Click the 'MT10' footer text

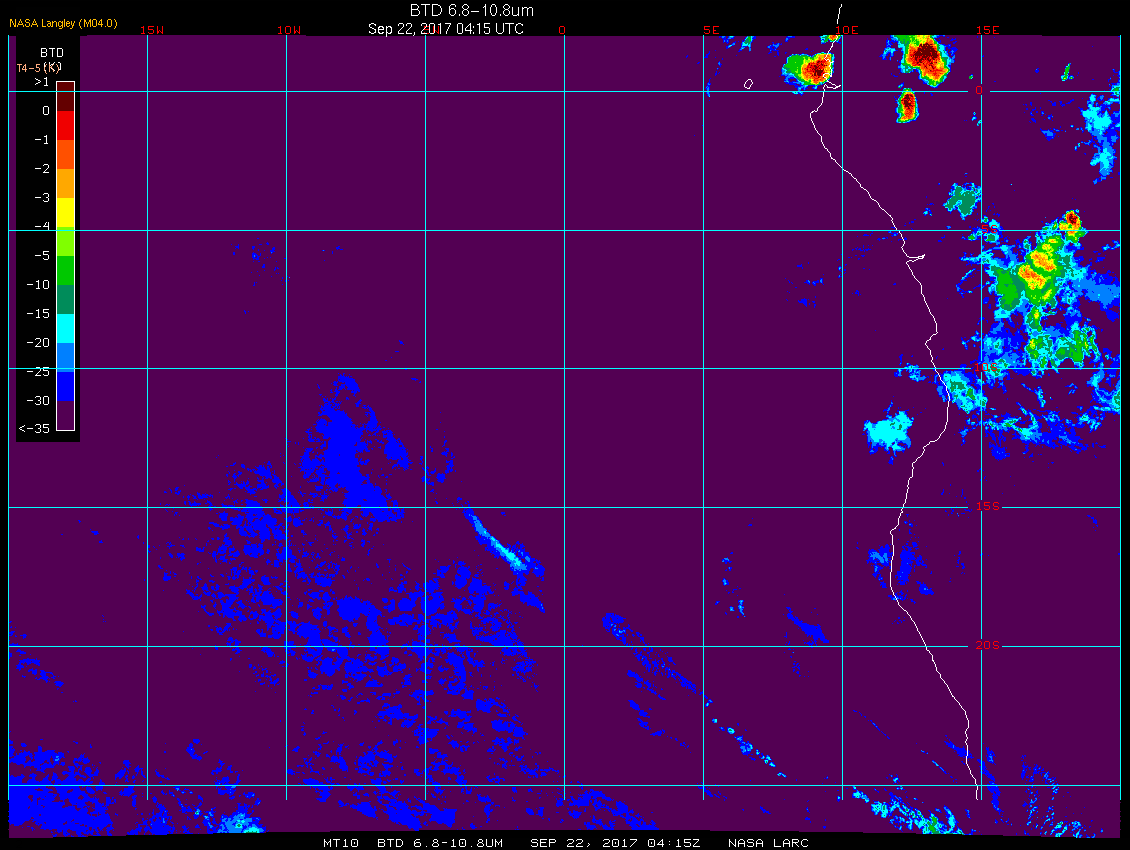[x=341, y=843]
